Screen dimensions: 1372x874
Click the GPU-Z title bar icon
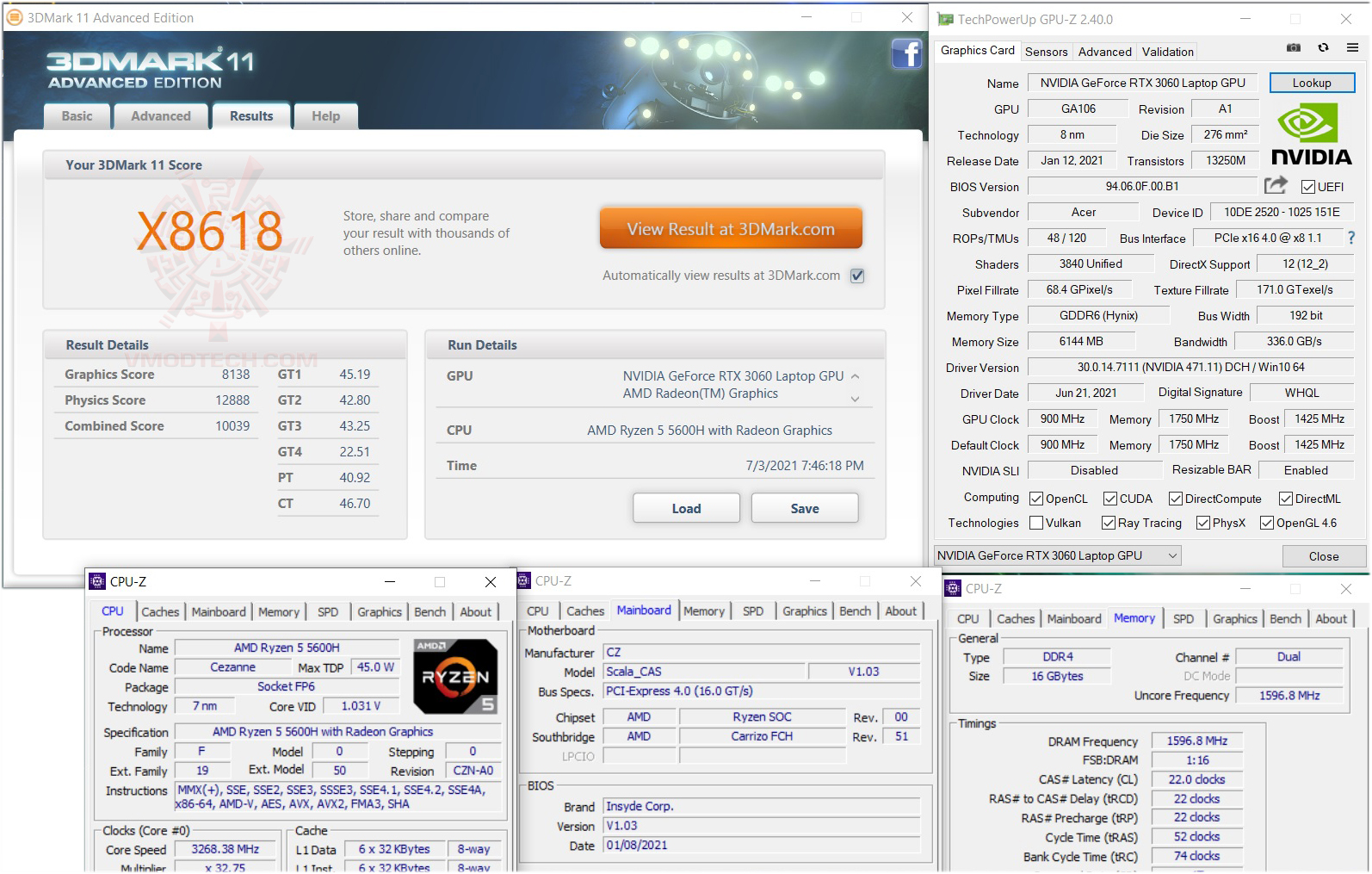[946, 19]
